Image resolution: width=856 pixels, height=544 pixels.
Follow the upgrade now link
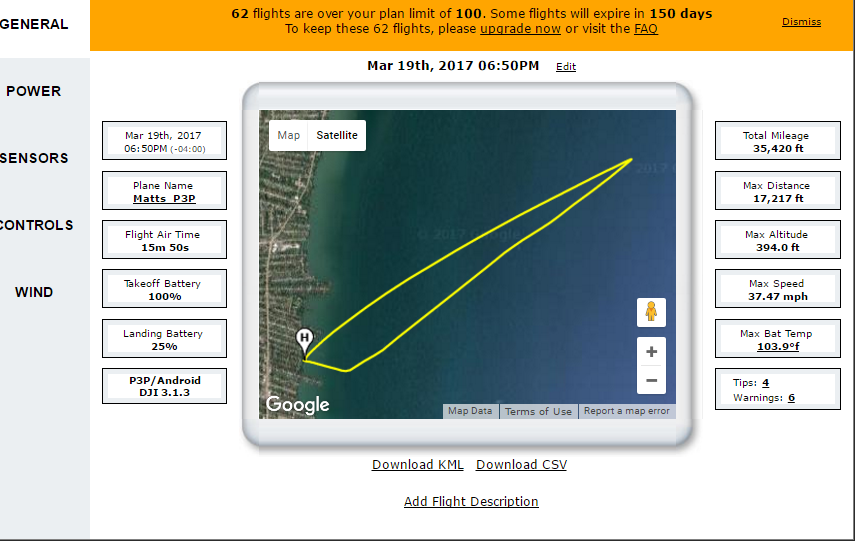point(520,29)
